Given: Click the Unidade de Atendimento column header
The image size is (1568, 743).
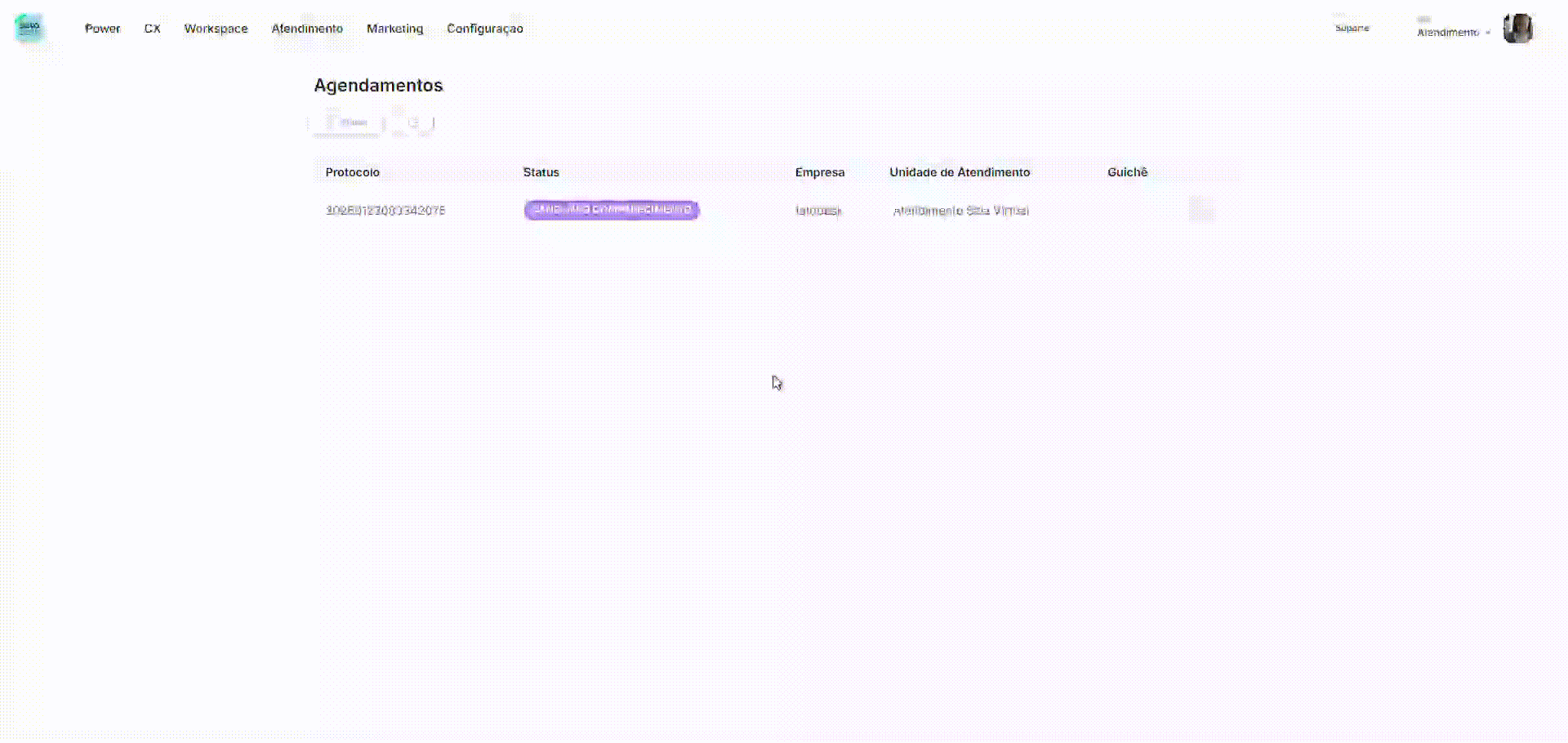Looking at the screenshot, I should [959, 172].
